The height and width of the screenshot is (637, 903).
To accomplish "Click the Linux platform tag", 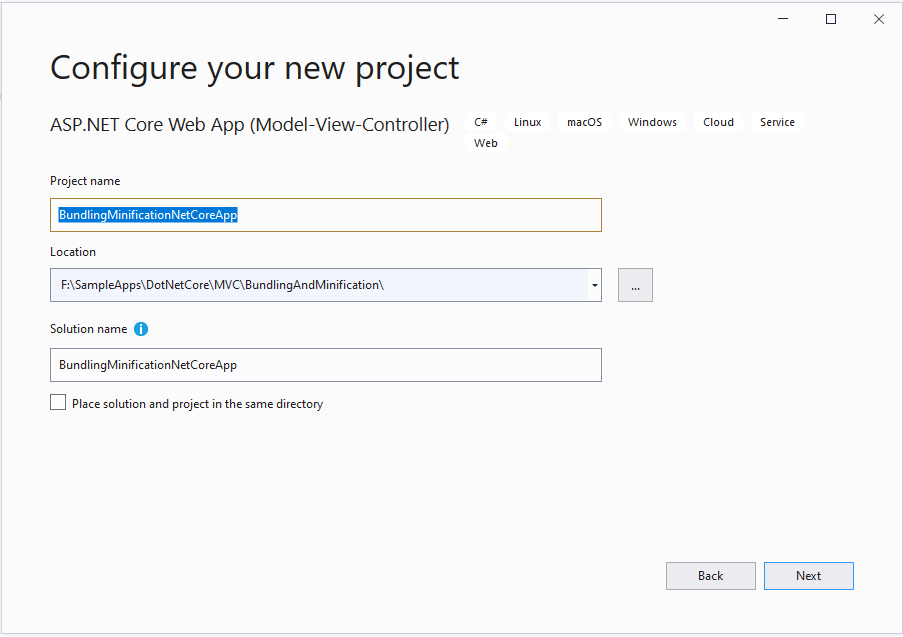I will coord(528,122).
